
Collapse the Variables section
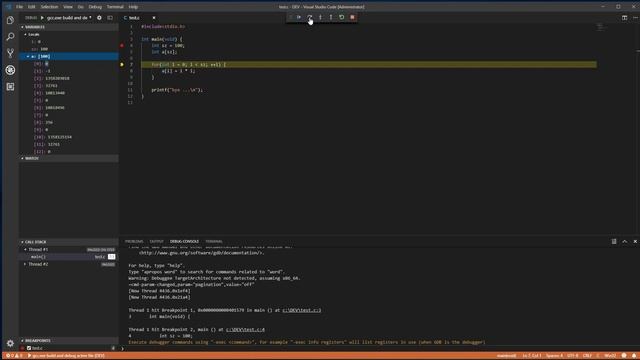[69, 27]
